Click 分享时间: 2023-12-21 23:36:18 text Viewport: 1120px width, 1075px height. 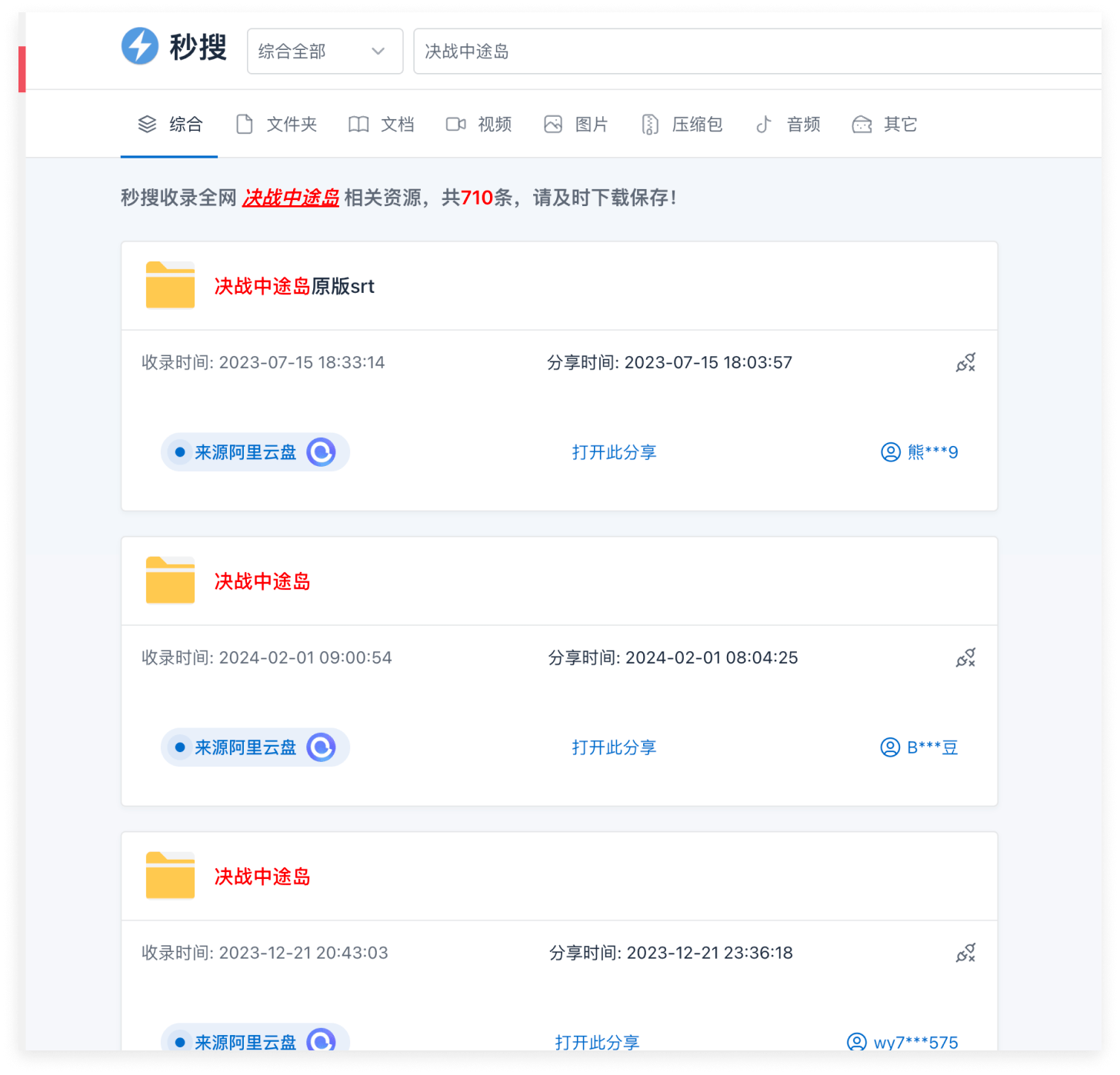tap(671, 954)
